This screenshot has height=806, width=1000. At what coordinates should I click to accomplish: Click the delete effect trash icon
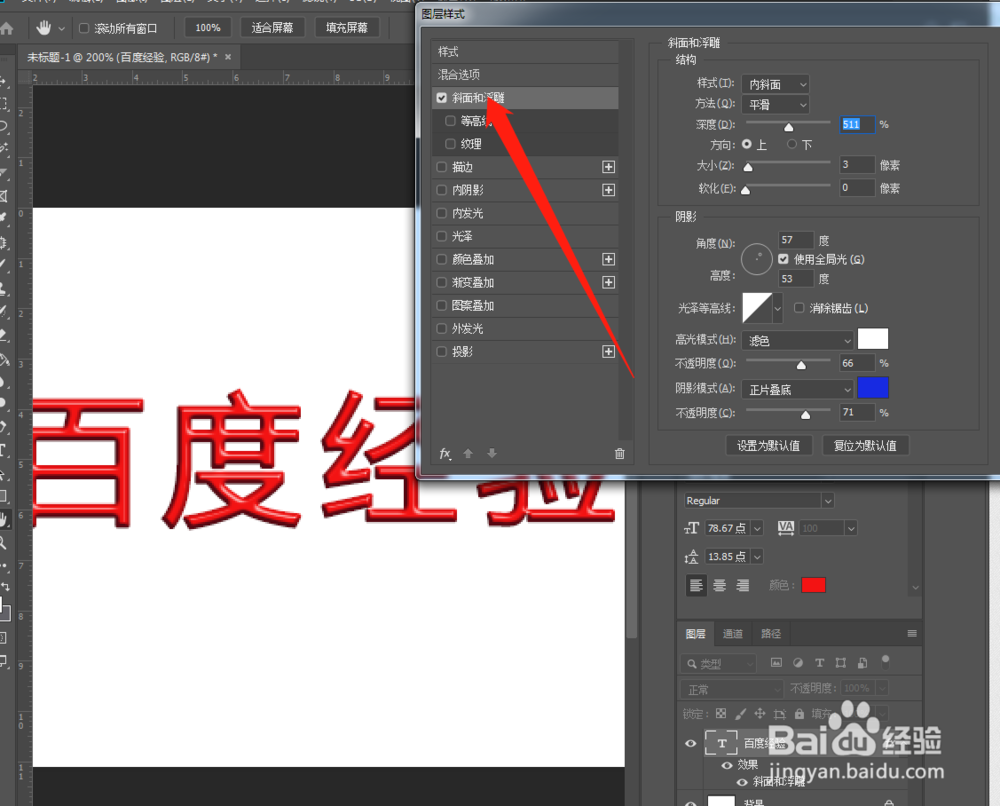(x=619, y=453)
